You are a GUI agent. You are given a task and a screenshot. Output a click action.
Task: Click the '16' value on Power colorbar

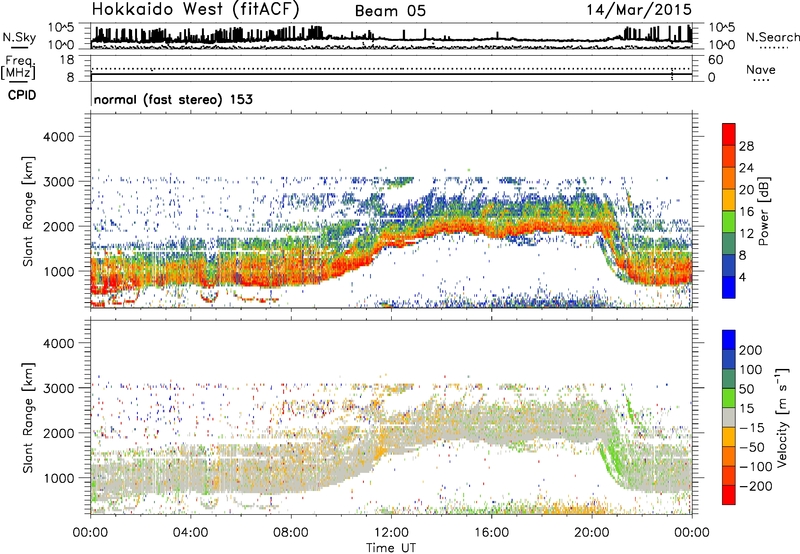pyautogui.click(x=746, y=212)
